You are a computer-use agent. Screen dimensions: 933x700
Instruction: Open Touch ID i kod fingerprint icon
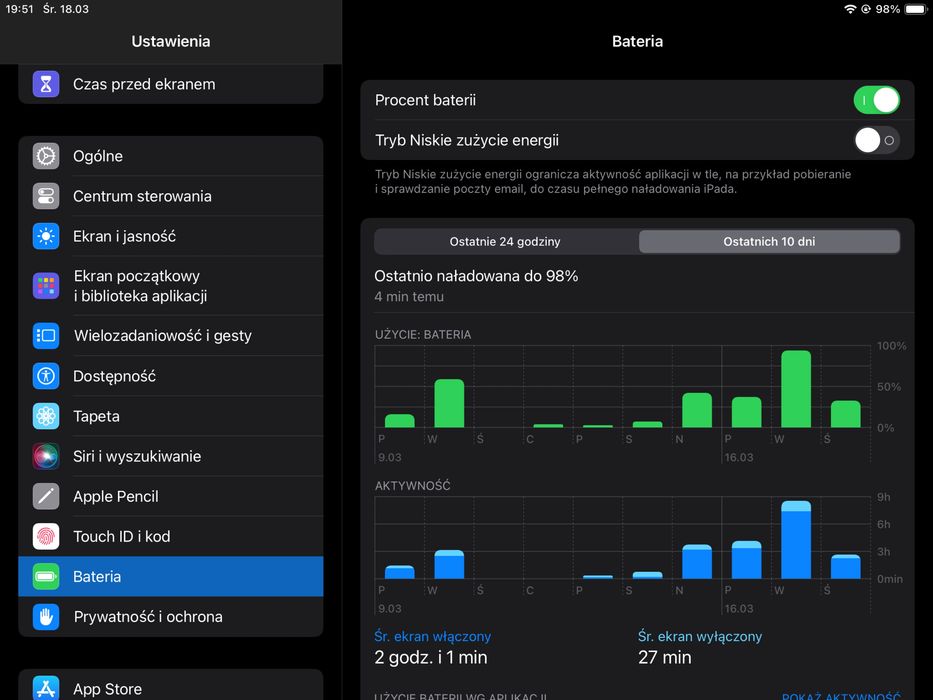click(46, 536)
